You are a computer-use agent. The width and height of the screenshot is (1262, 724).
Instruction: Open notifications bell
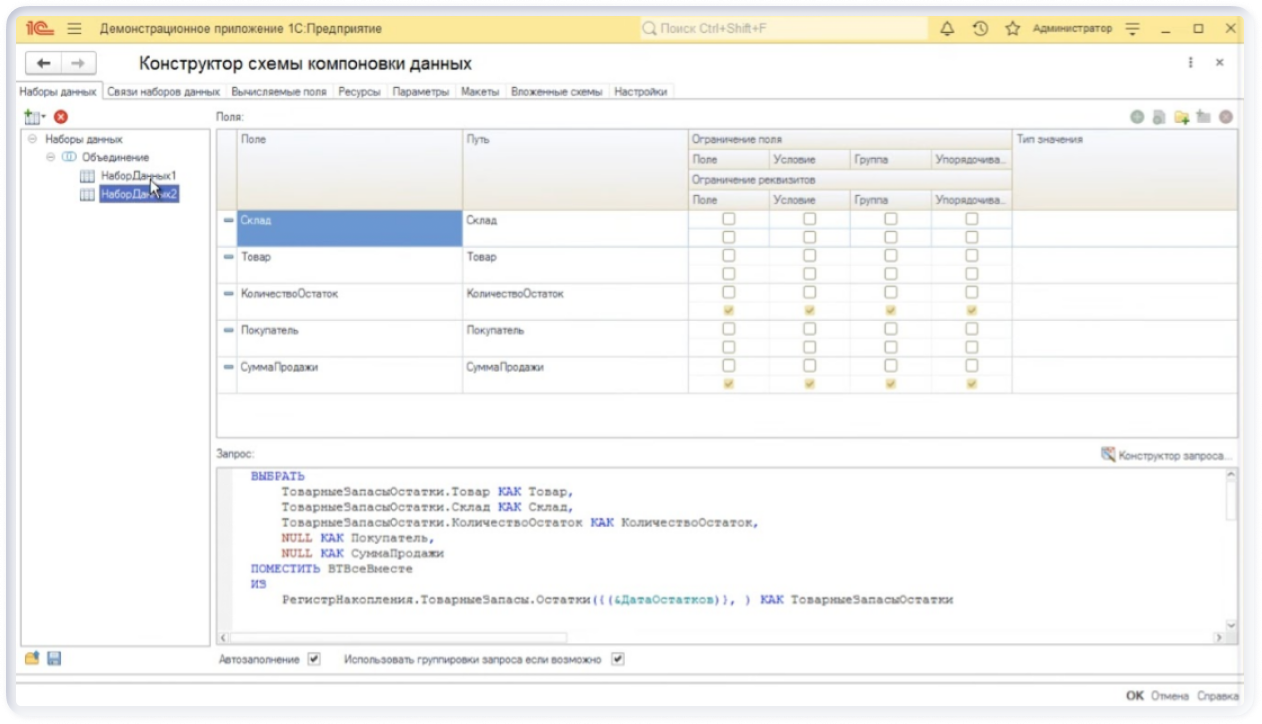point(948,29)
